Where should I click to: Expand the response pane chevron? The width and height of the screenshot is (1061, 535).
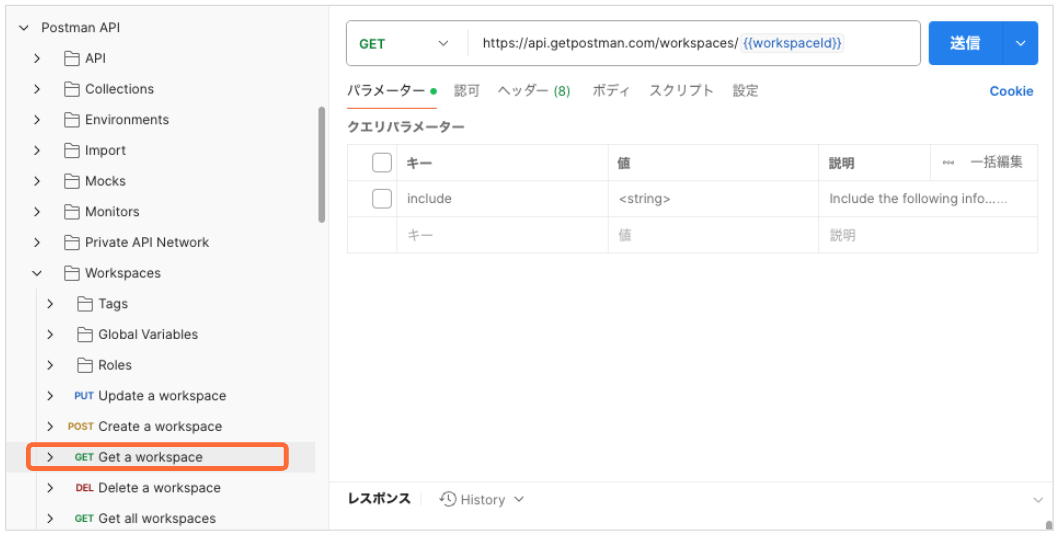point(1038,500)
